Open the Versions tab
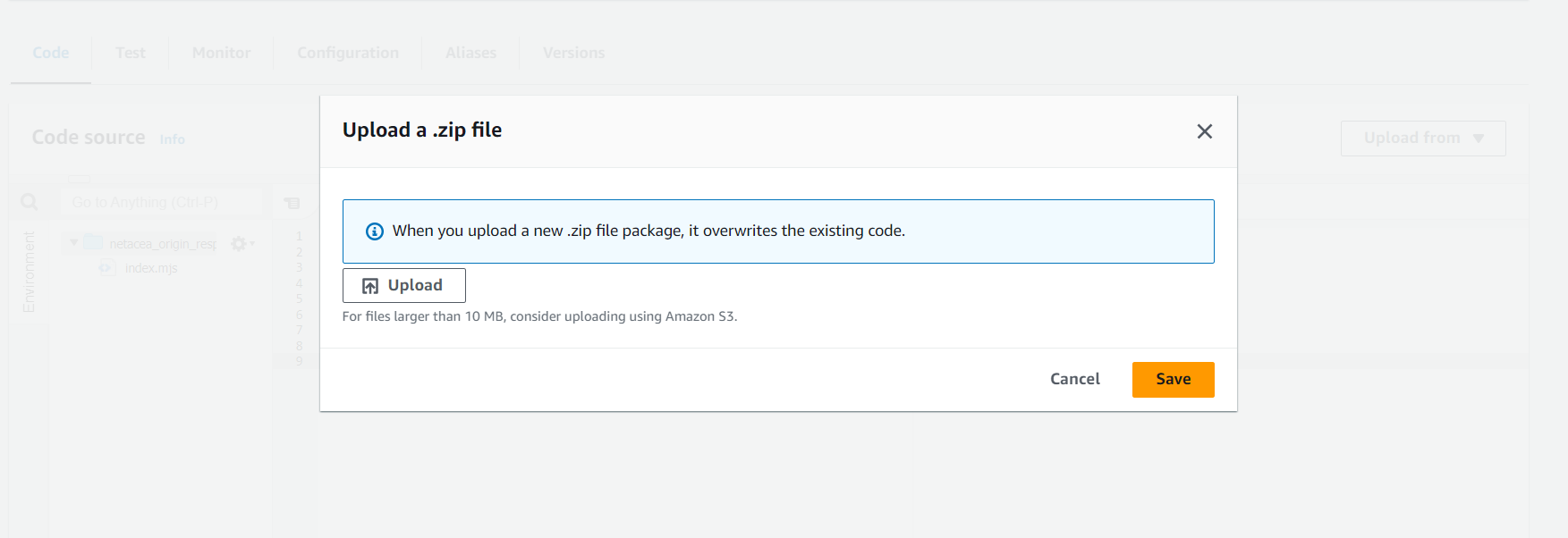The width and height of the screenshot is (1568, 538). coord(573,53)
